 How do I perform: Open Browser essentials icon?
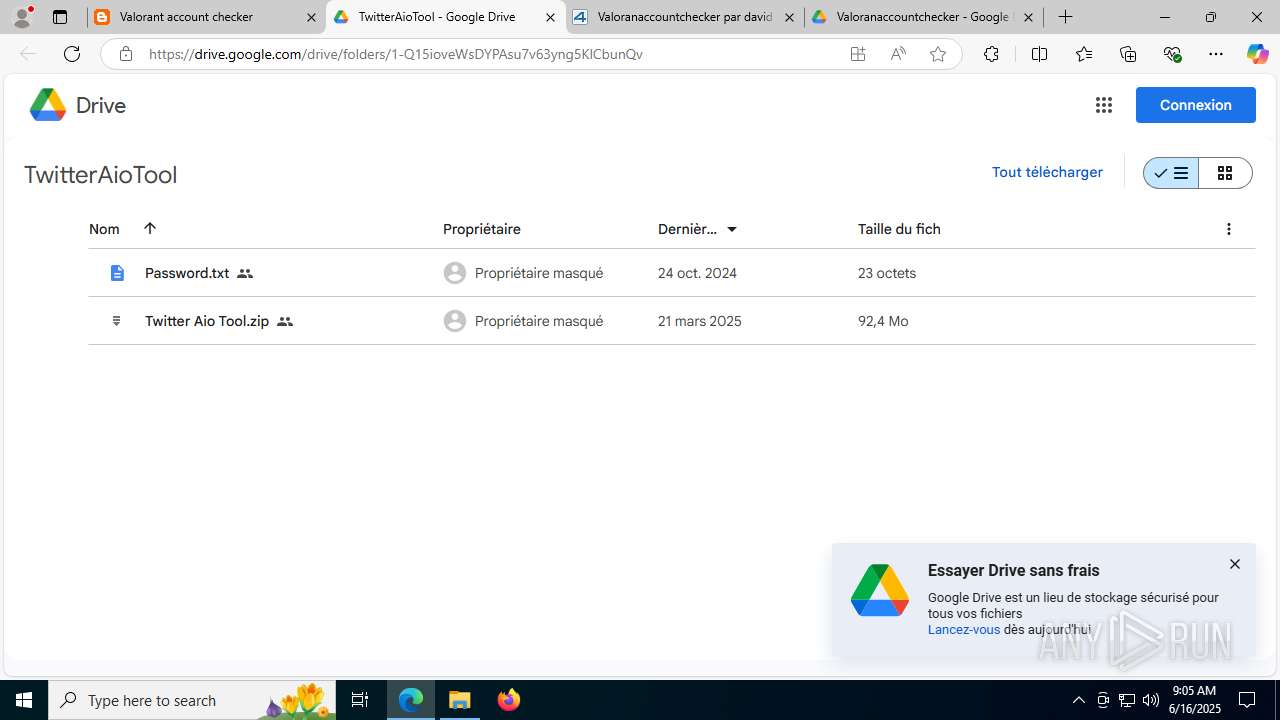1172,54
